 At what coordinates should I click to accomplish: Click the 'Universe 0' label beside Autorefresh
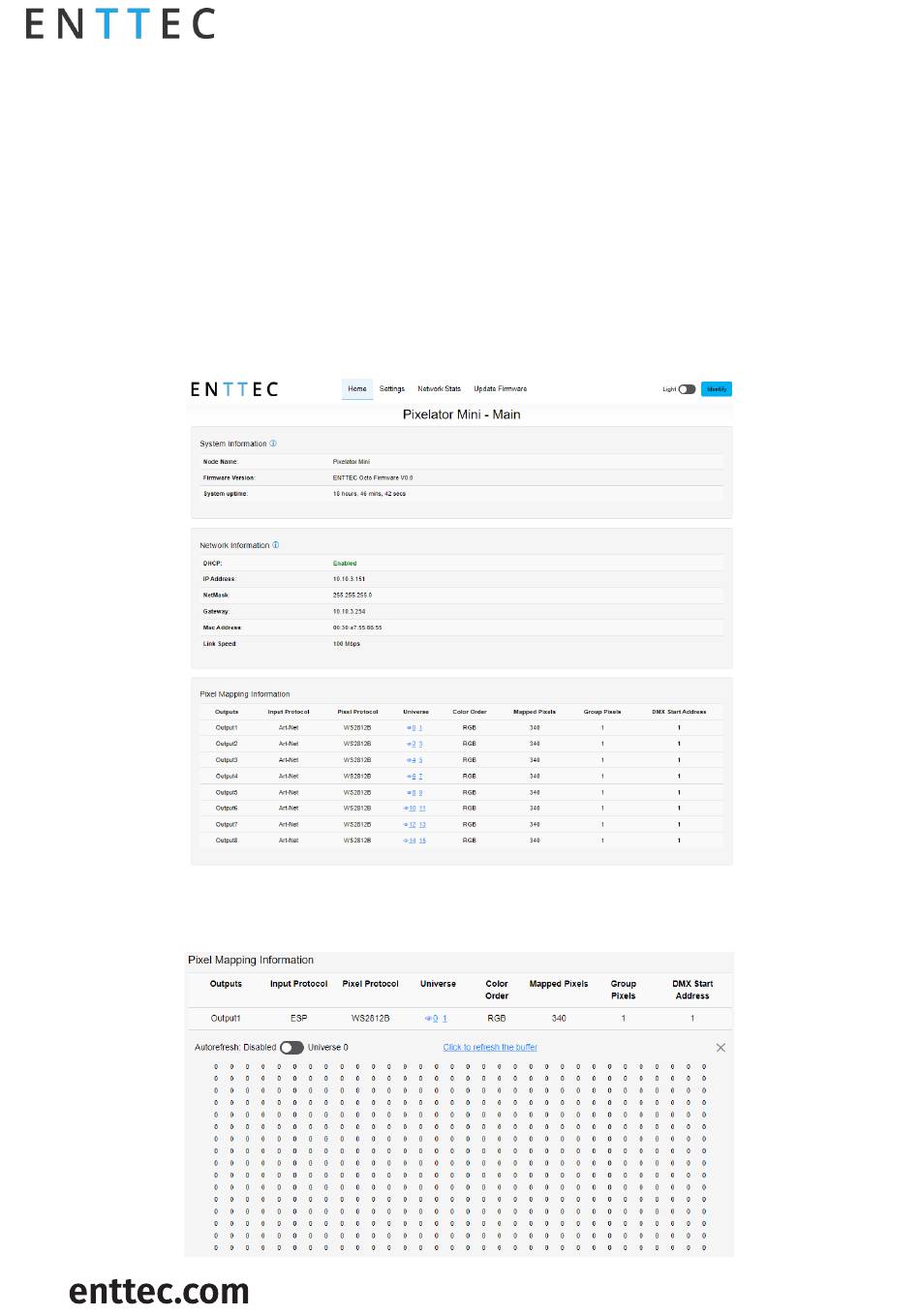coord(328,1047)
